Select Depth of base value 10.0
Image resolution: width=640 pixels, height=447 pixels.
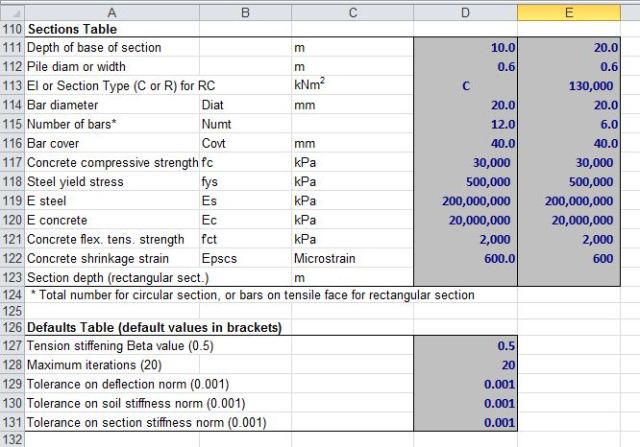[464, 48]
